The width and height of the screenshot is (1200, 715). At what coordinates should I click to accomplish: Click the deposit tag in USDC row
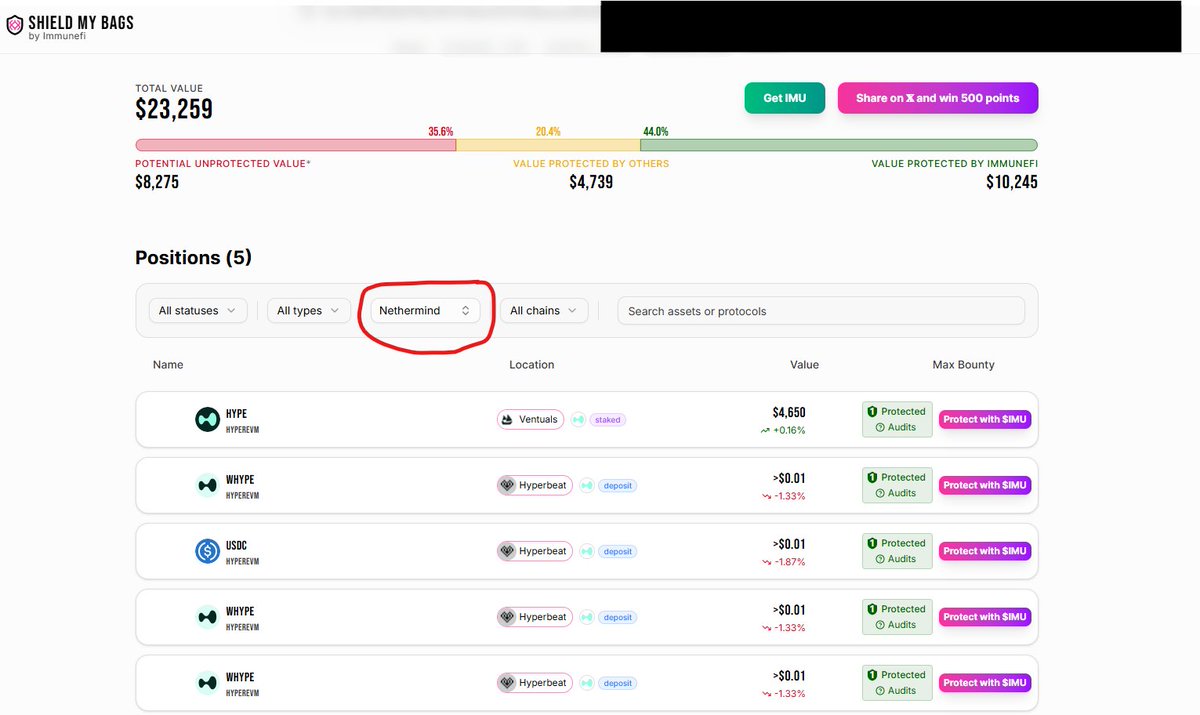coord(618,551)
